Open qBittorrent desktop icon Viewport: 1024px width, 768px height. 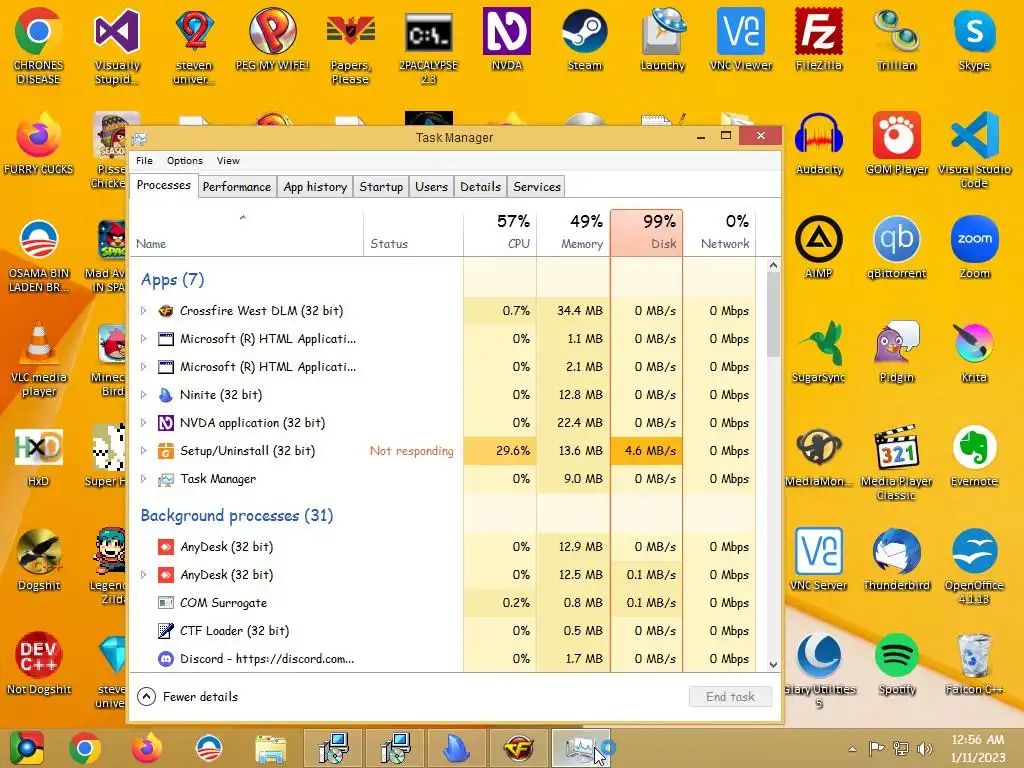[x=896, y=248]
